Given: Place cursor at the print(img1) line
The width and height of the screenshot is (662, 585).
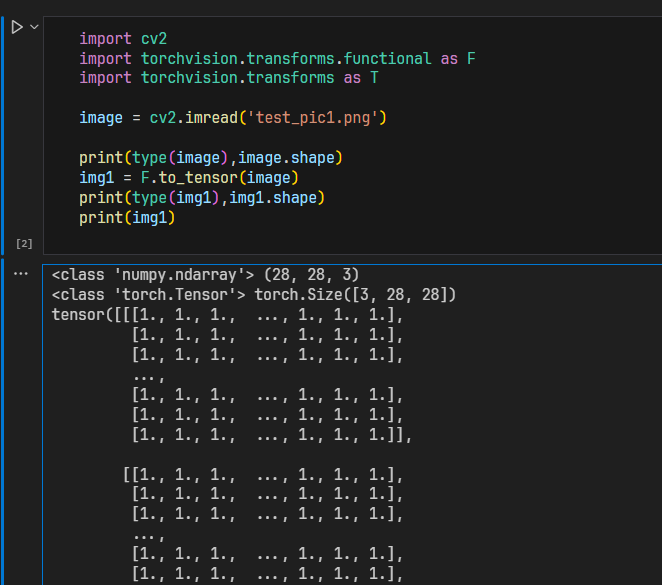Looking at the screenshot, I should pyautogui.click(x=127, y=217).
